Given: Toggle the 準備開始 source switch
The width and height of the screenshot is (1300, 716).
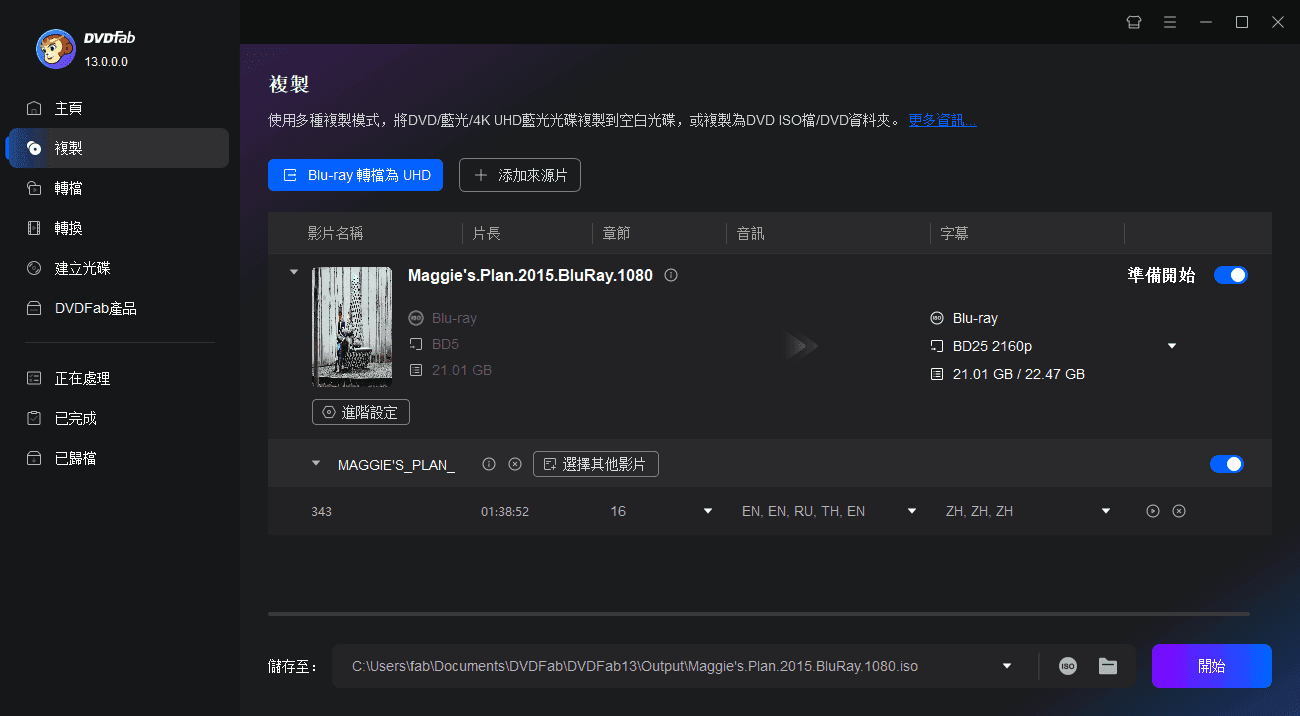Looking at the screenshot, I should [1230, 275].
